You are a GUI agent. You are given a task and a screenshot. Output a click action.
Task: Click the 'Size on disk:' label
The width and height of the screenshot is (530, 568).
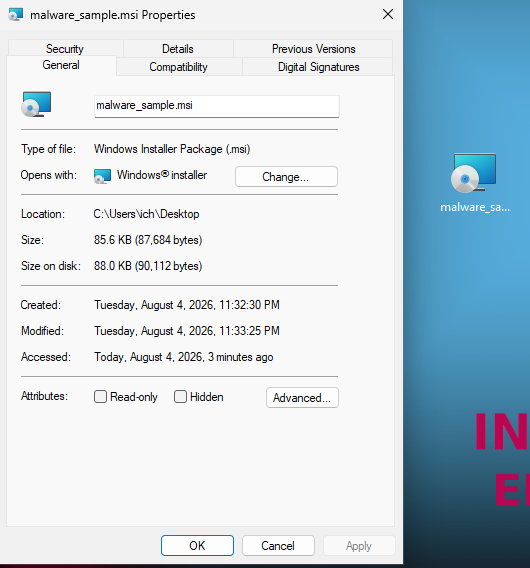click(x=51, y=266)
